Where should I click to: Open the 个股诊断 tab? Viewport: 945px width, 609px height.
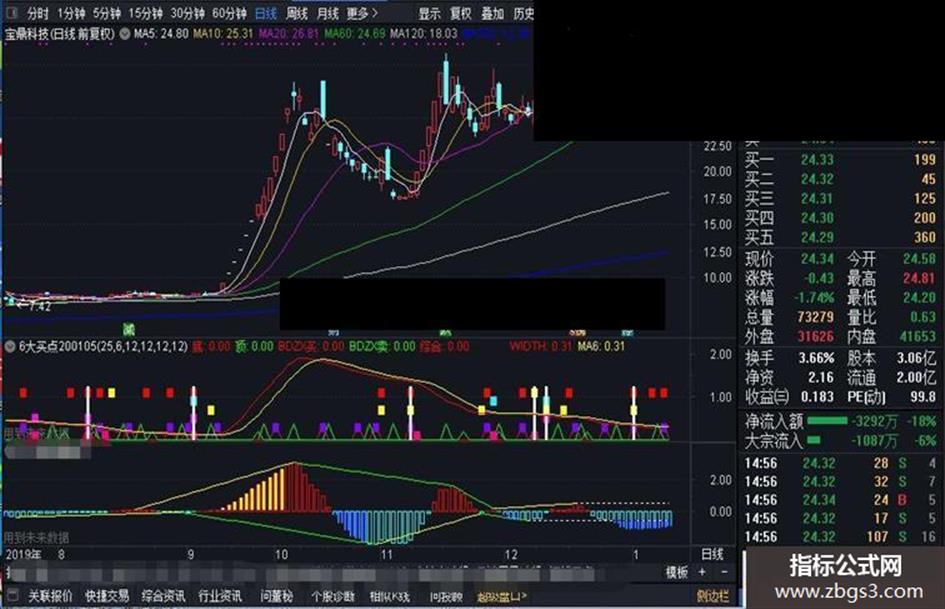click(x=333, y=596)
